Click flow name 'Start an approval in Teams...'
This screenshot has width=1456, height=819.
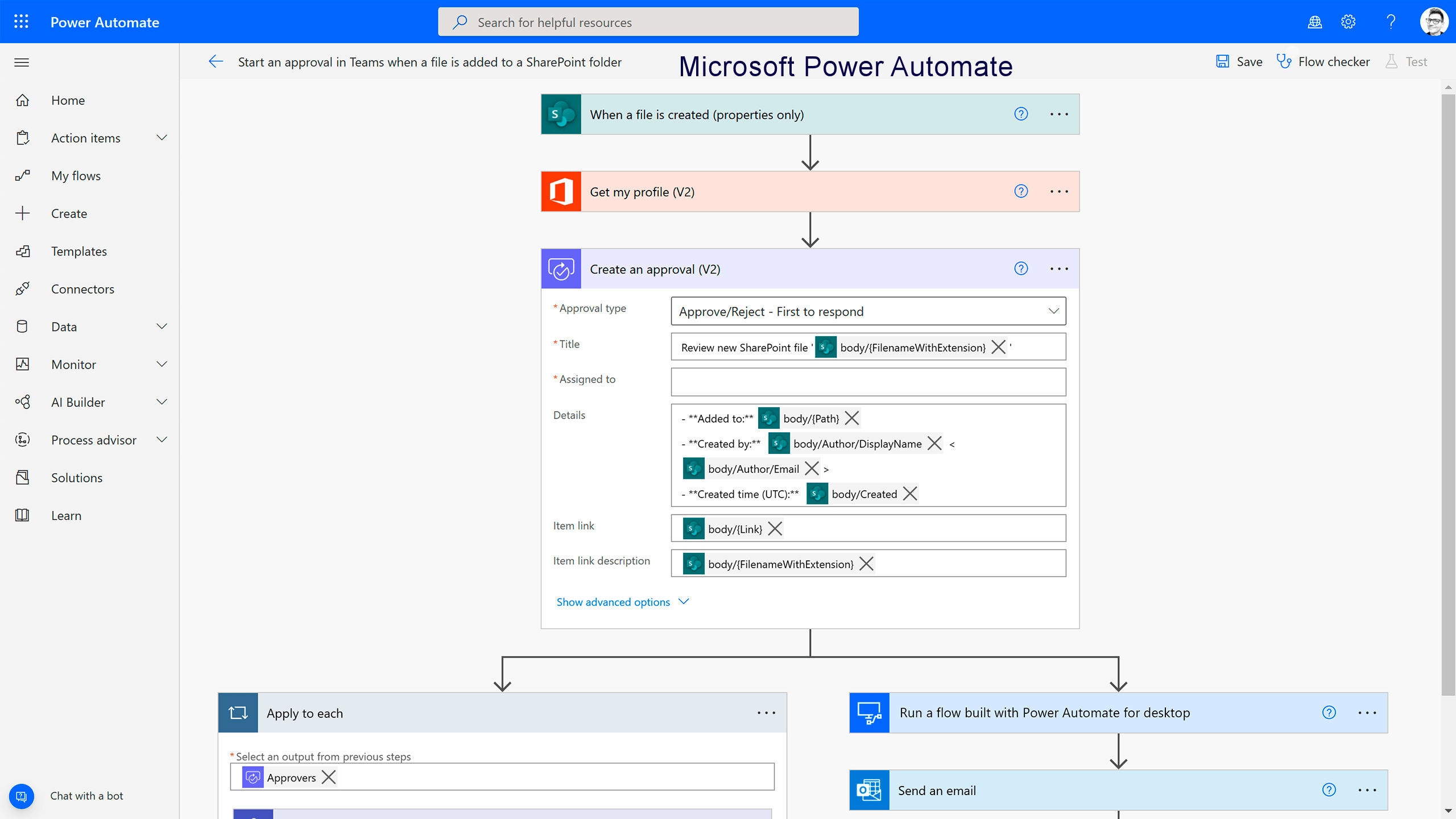click(x=429, y=61)
